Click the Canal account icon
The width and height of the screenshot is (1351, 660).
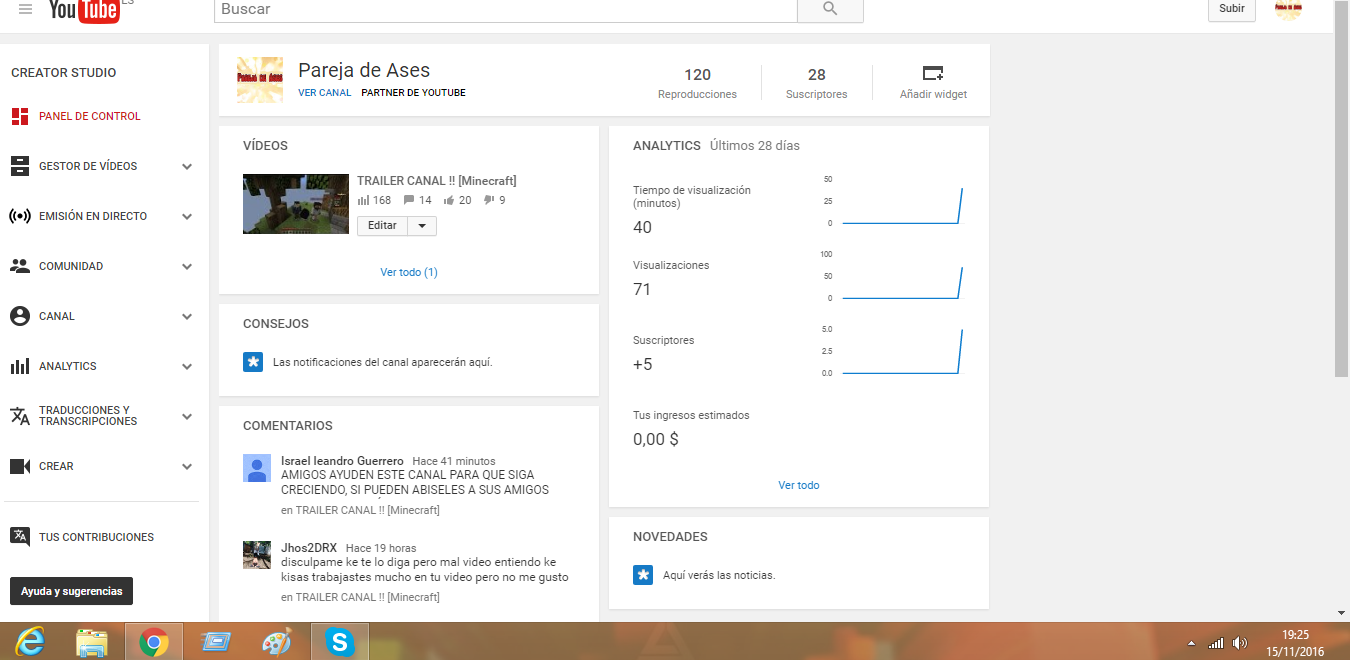[20, 316]
